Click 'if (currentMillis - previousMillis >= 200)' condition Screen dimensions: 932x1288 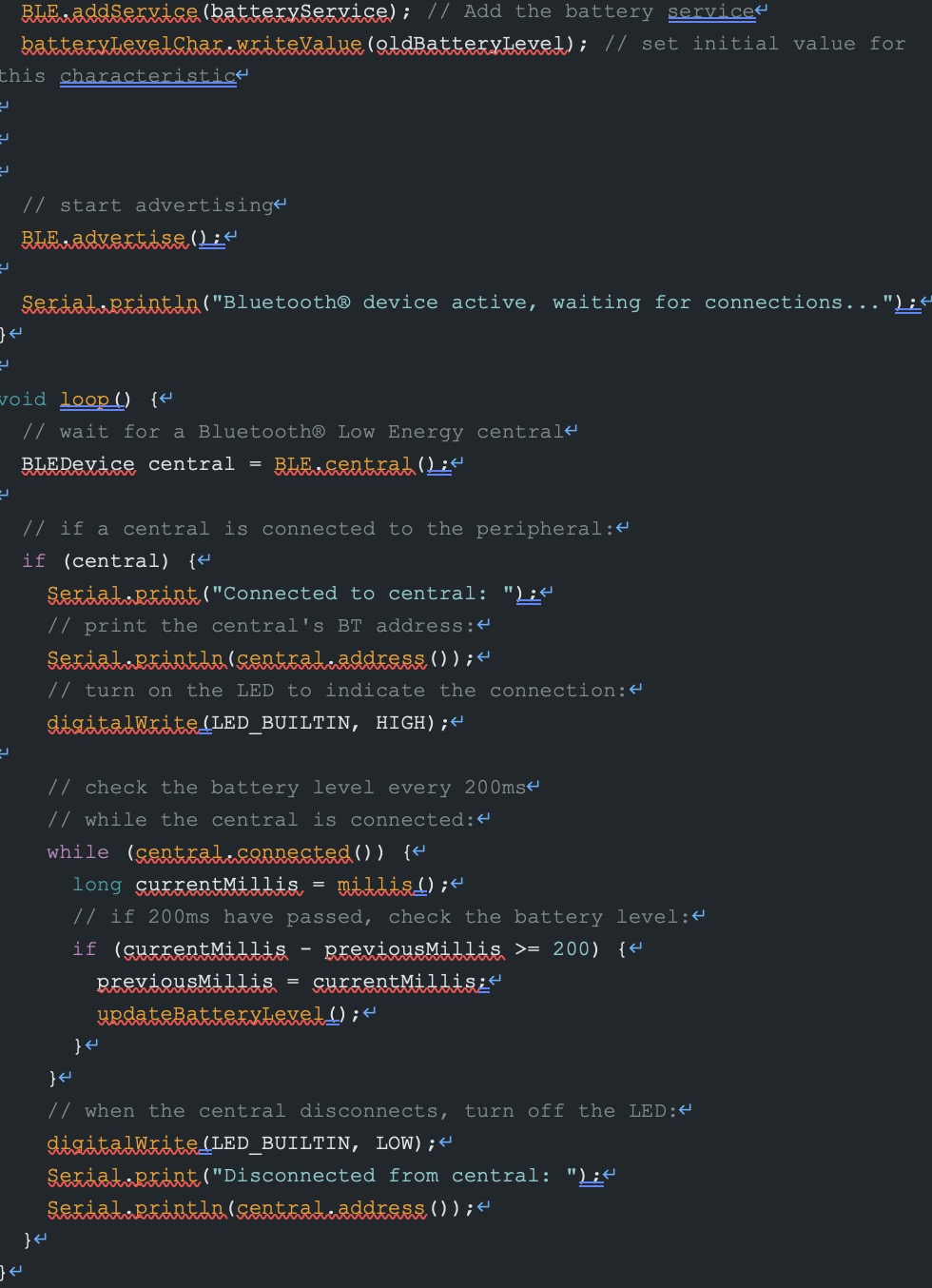click(x=337, y=949)
